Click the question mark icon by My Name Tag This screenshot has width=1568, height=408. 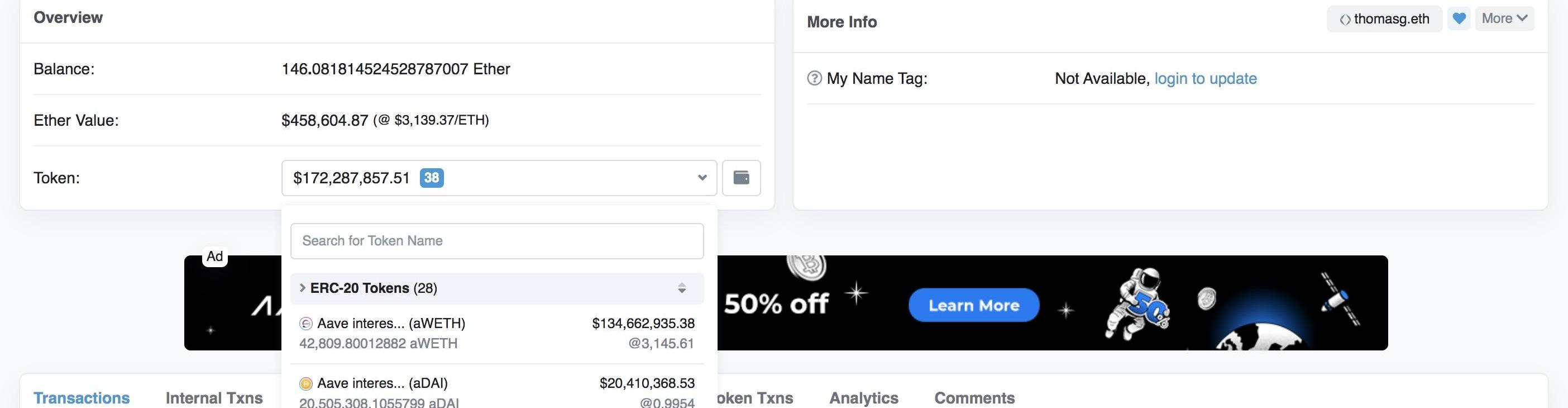(814, 79)
